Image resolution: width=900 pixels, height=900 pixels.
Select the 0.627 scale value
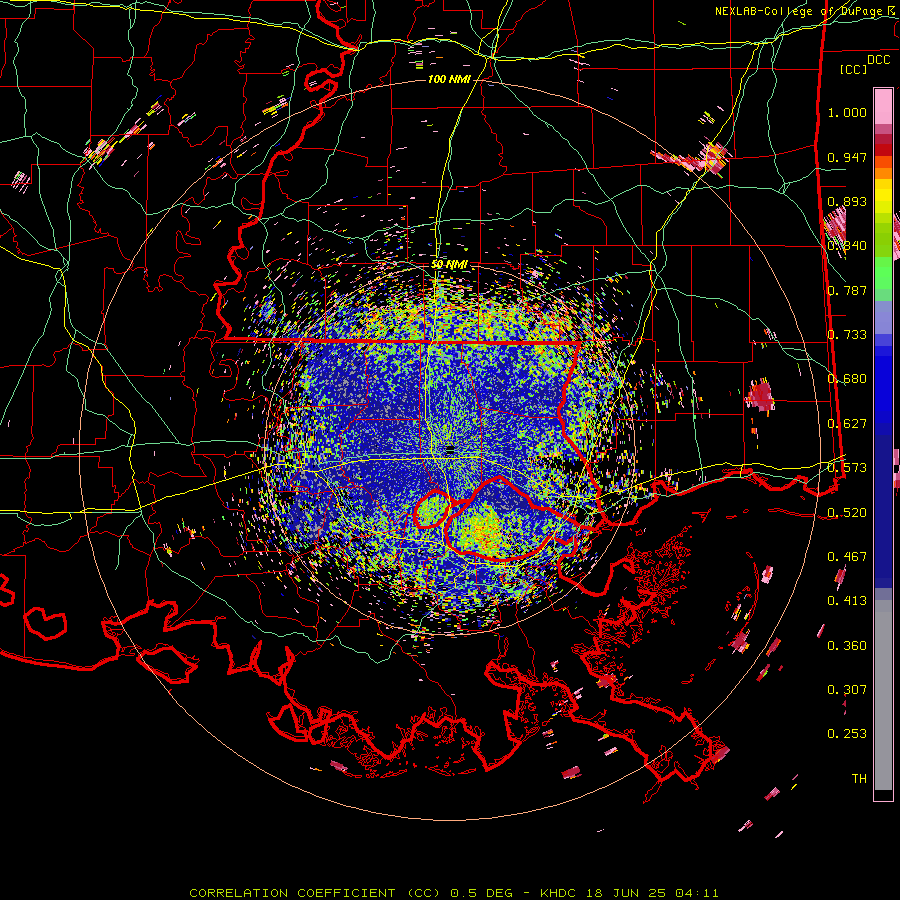(847, 424)
